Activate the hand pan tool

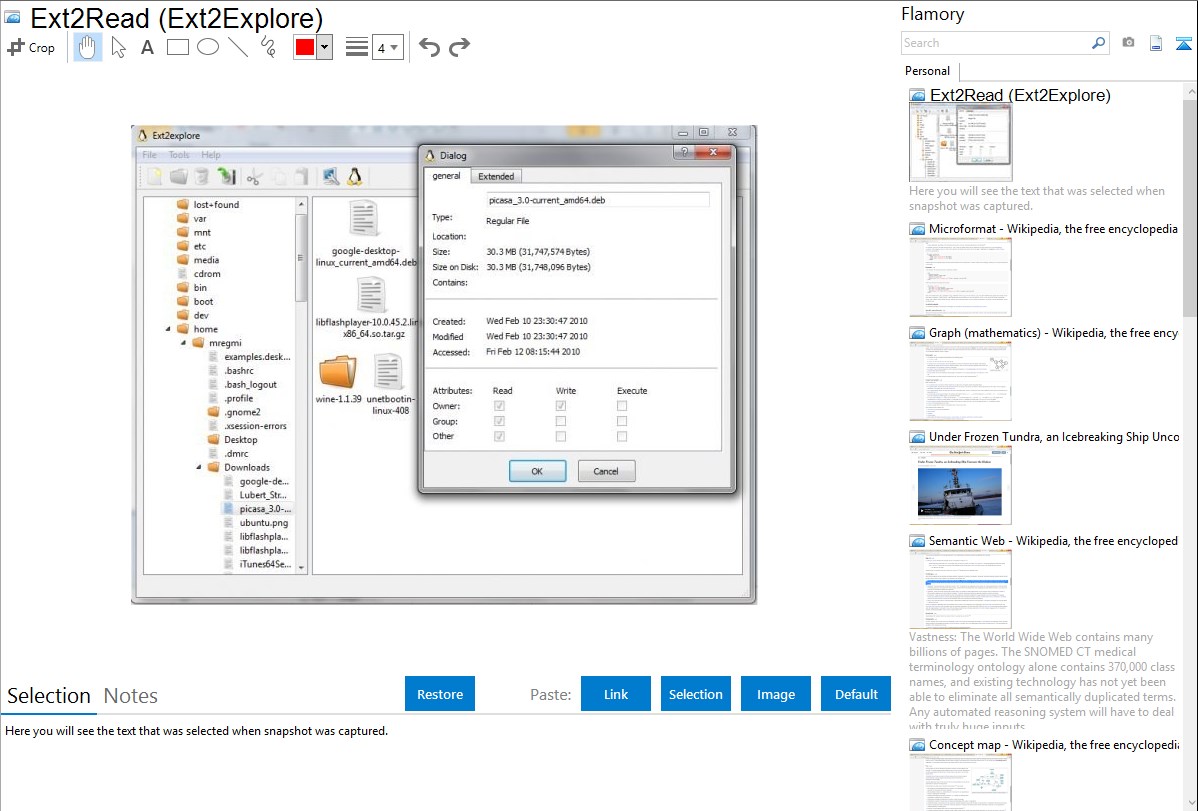click(x=88, y=47)
